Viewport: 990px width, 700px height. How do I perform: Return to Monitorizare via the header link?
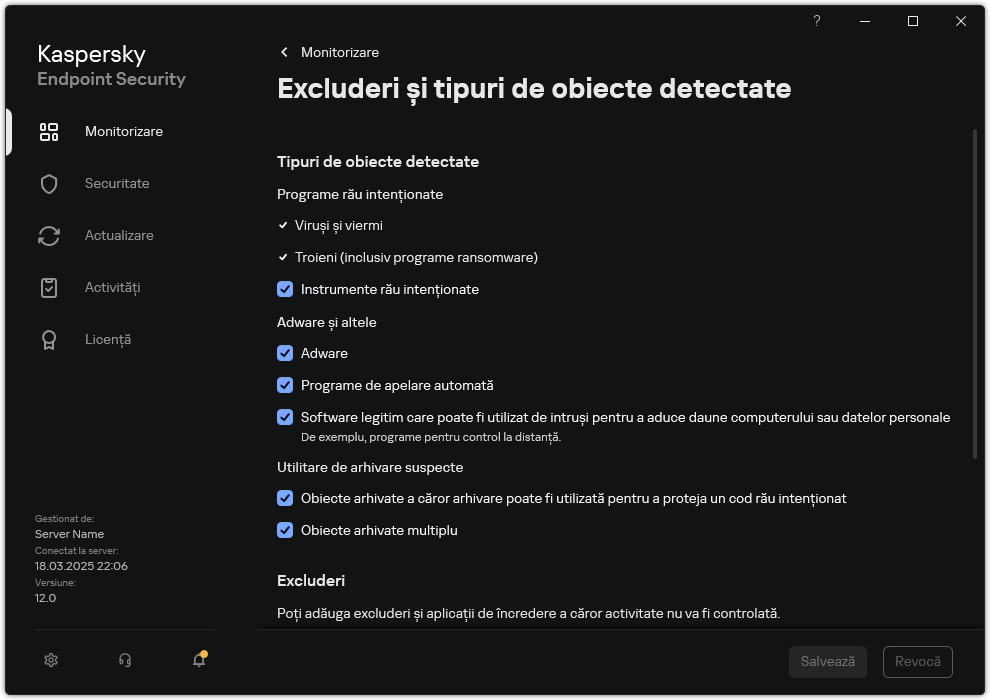pyautogui.click(x=340, y=52)
